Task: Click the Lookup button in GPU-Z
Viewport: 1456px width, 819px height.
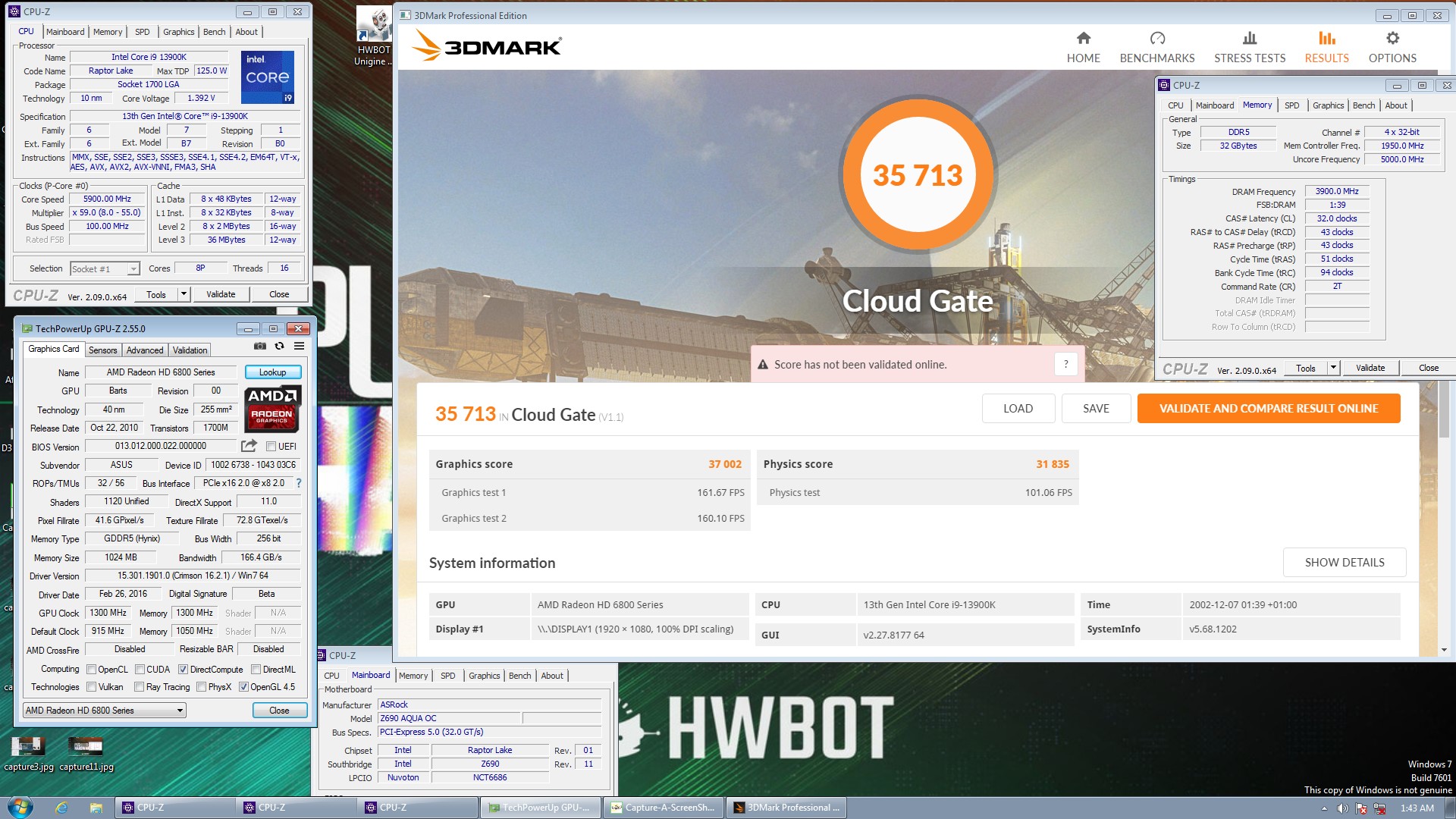Action: (272, 372)
